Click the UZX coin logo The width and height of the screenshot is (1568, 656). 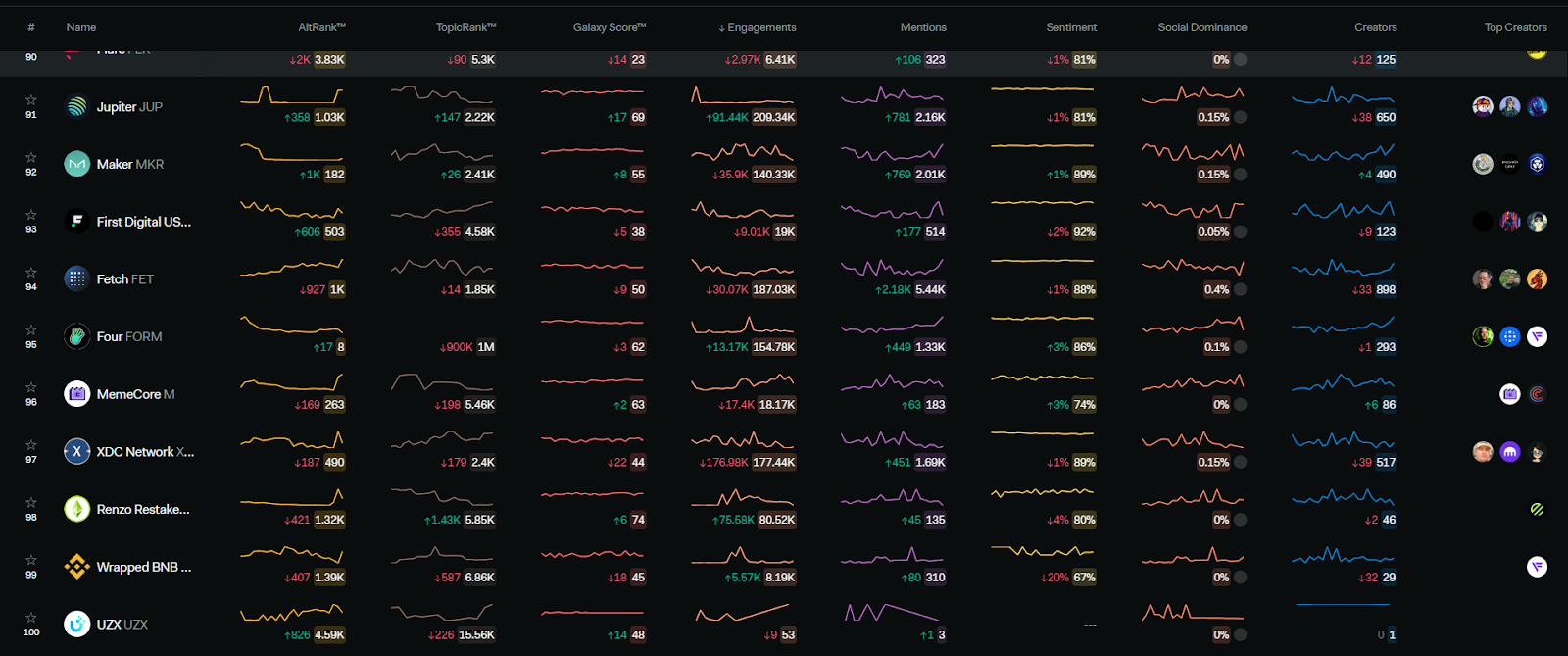tap(76, 624)
